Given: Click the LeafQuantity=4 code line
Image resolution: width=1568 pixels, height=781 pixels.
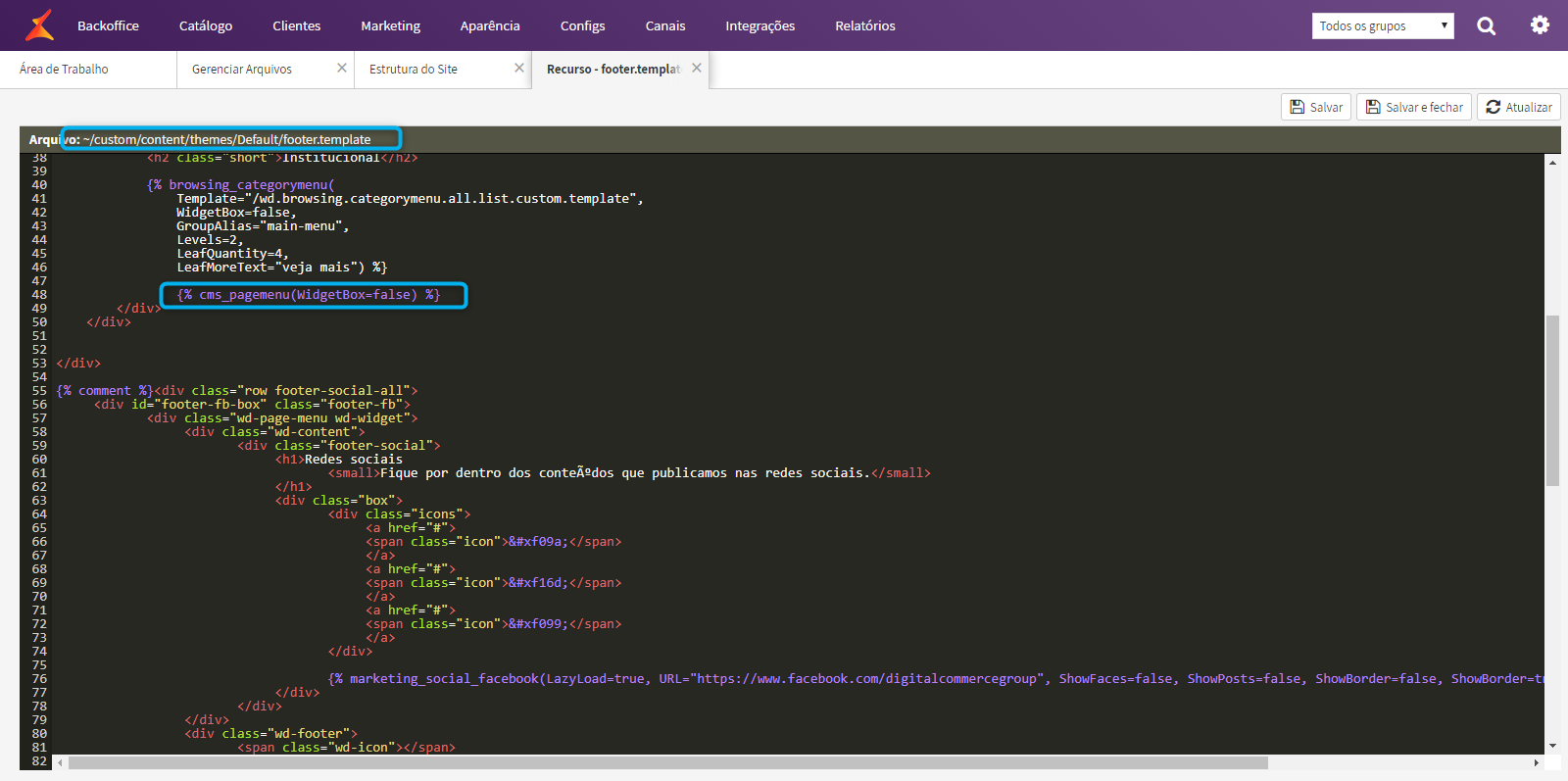Looking at the screenshot, I should (232, 253).
